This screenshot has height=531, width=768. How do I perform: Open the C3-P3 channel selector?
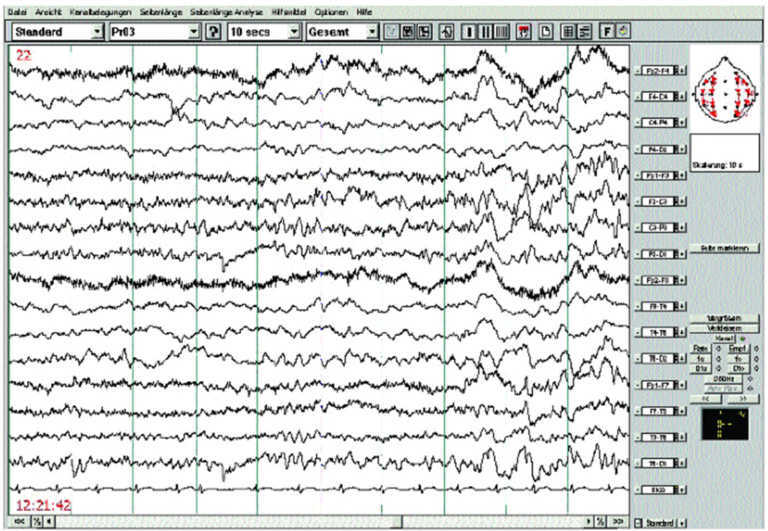(659, 228)
